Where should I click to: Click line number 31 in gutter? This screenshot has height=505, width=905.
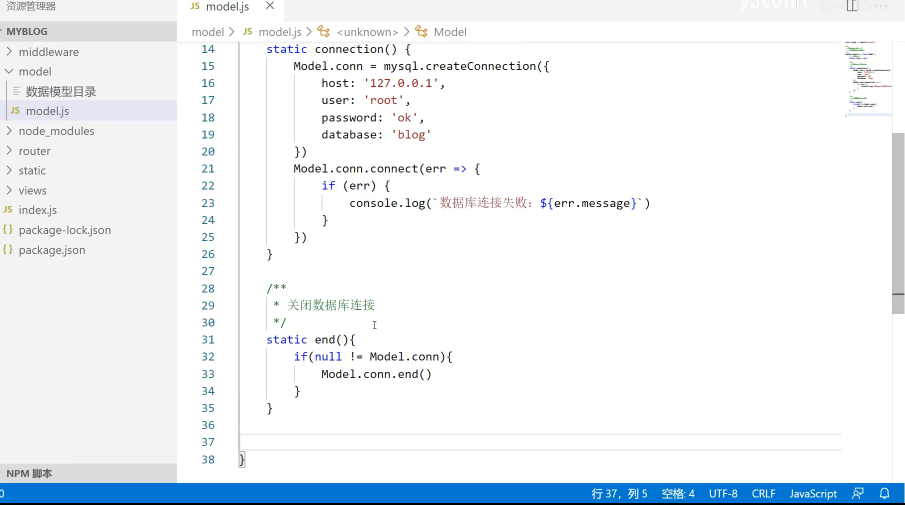tap(208, 339)
